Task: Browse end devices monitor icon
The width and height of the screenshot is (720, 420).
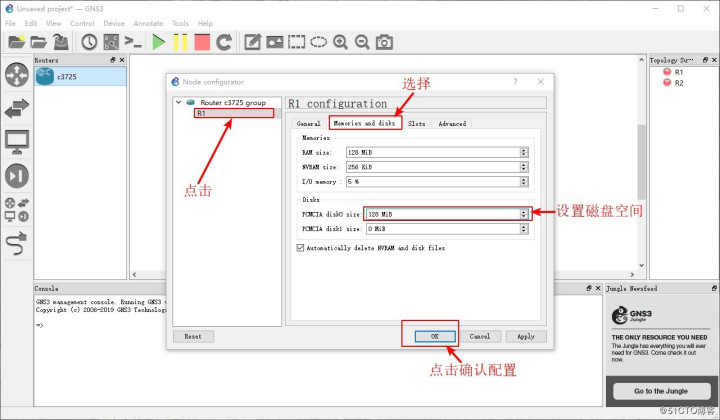Action: coord(17,142)
